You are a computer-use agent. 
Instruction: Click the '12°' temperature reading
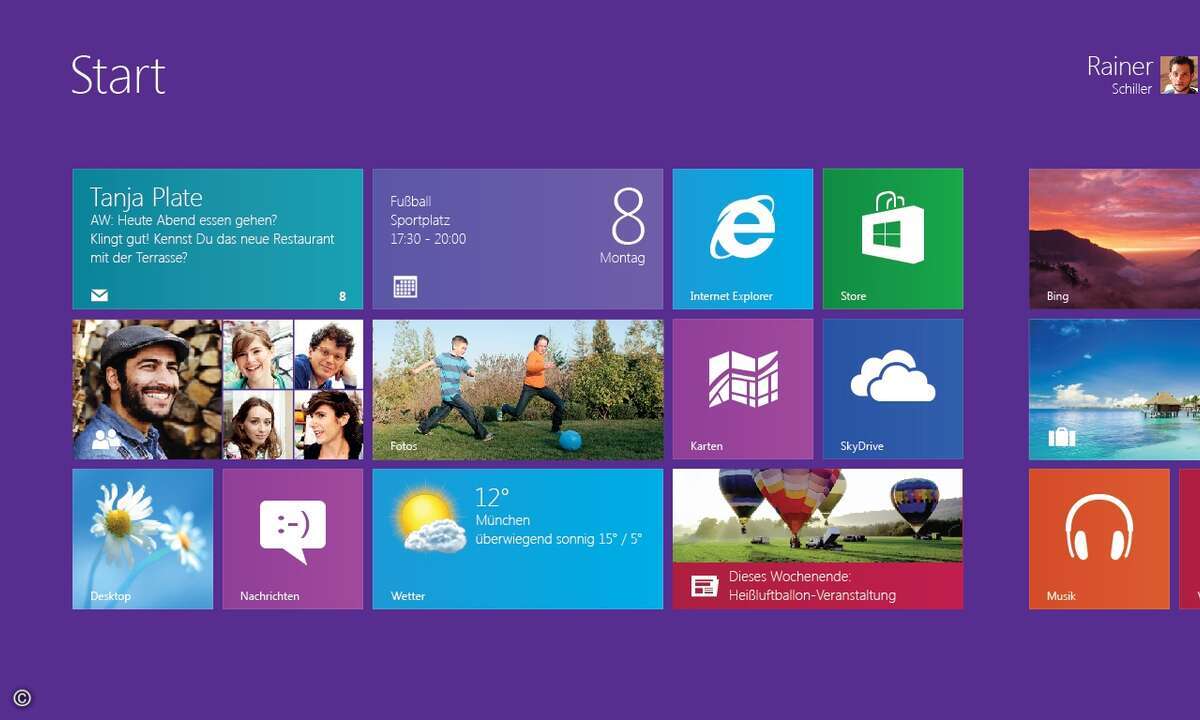492,497
